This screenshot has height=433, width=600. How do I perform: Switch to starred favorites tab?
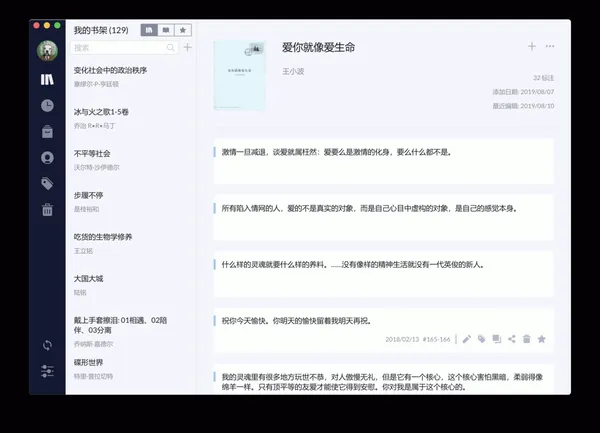point(183,30)
